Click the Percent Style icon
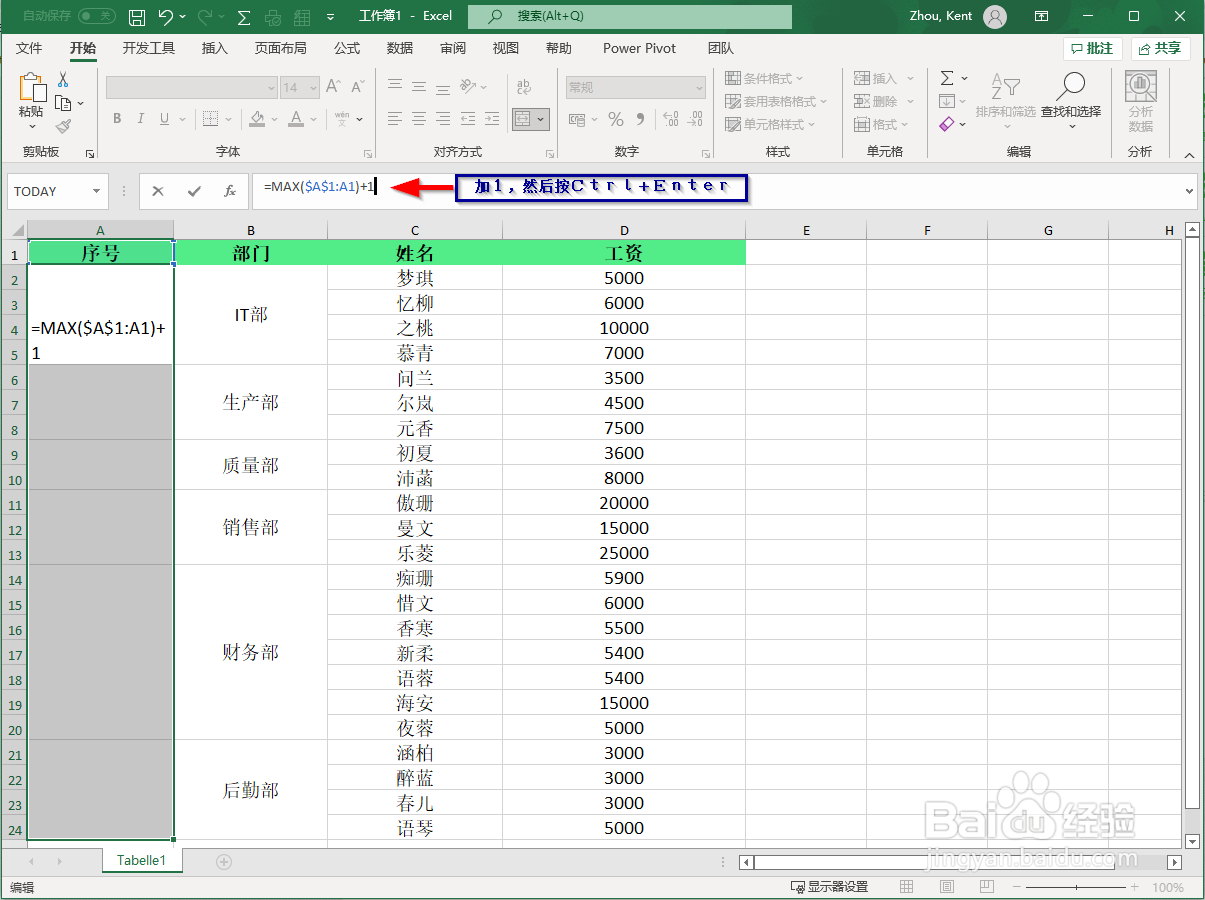 pos(615,119)
